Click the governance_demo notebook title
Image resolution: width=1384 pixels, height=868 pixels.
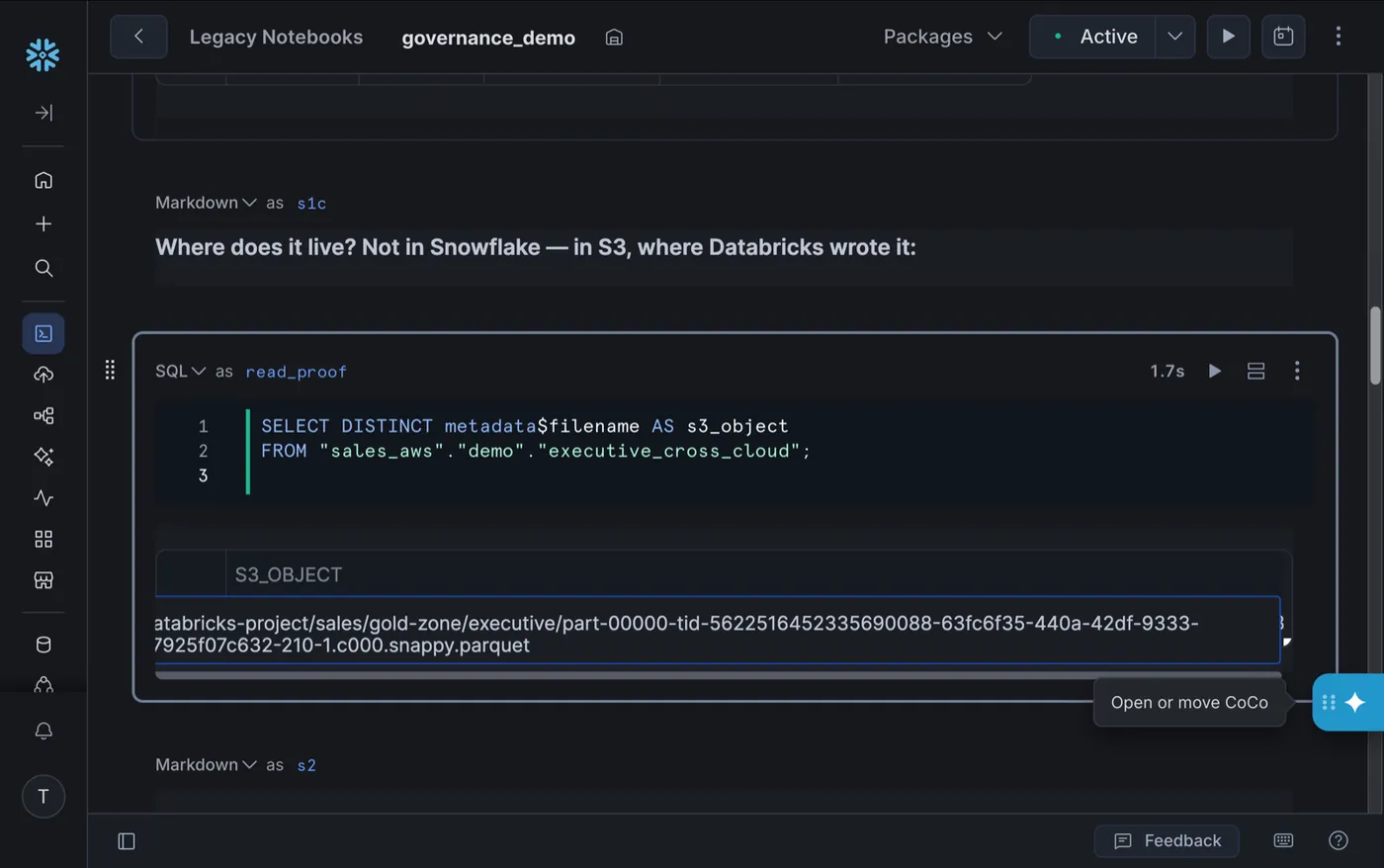point(488,38)
